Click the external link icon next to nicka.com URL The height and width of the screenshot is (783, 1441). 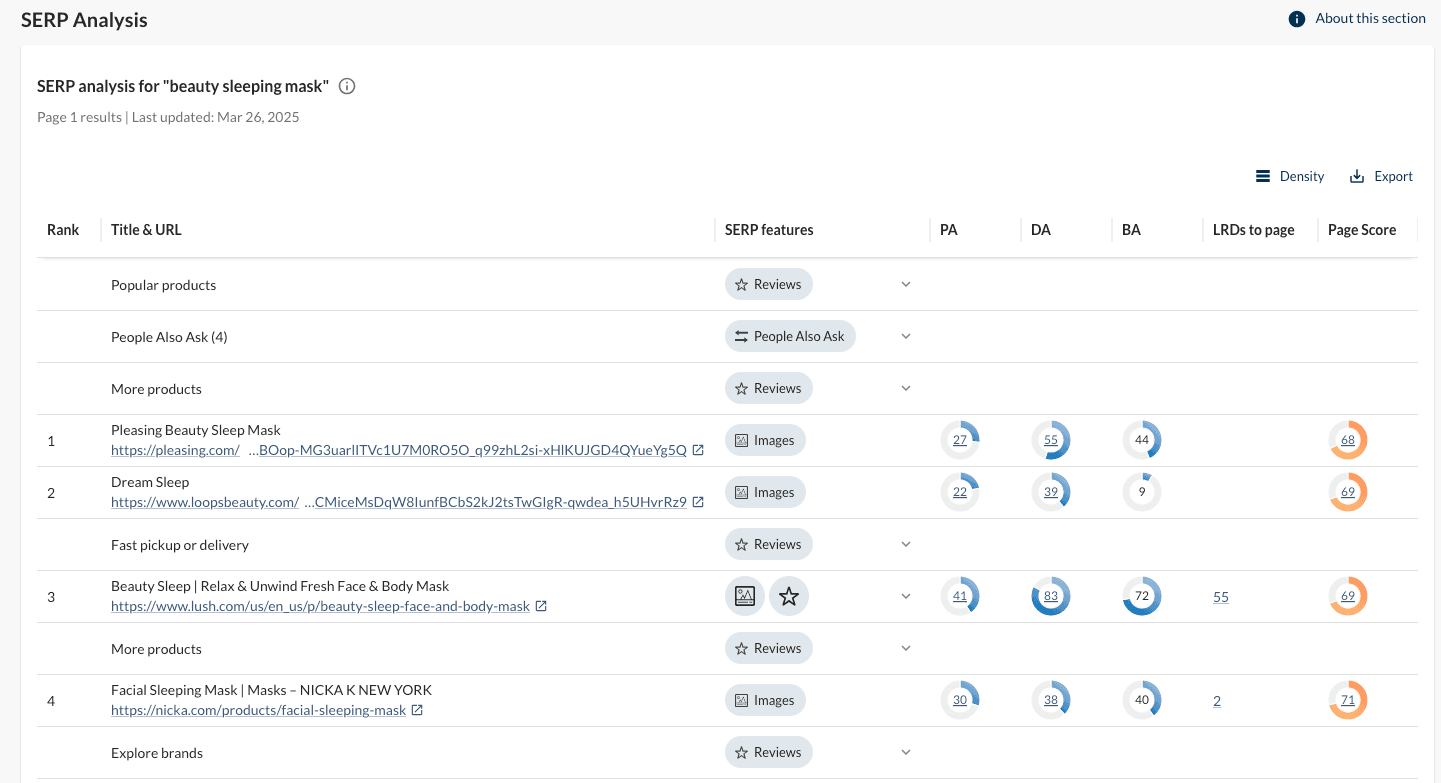[417, 710]
